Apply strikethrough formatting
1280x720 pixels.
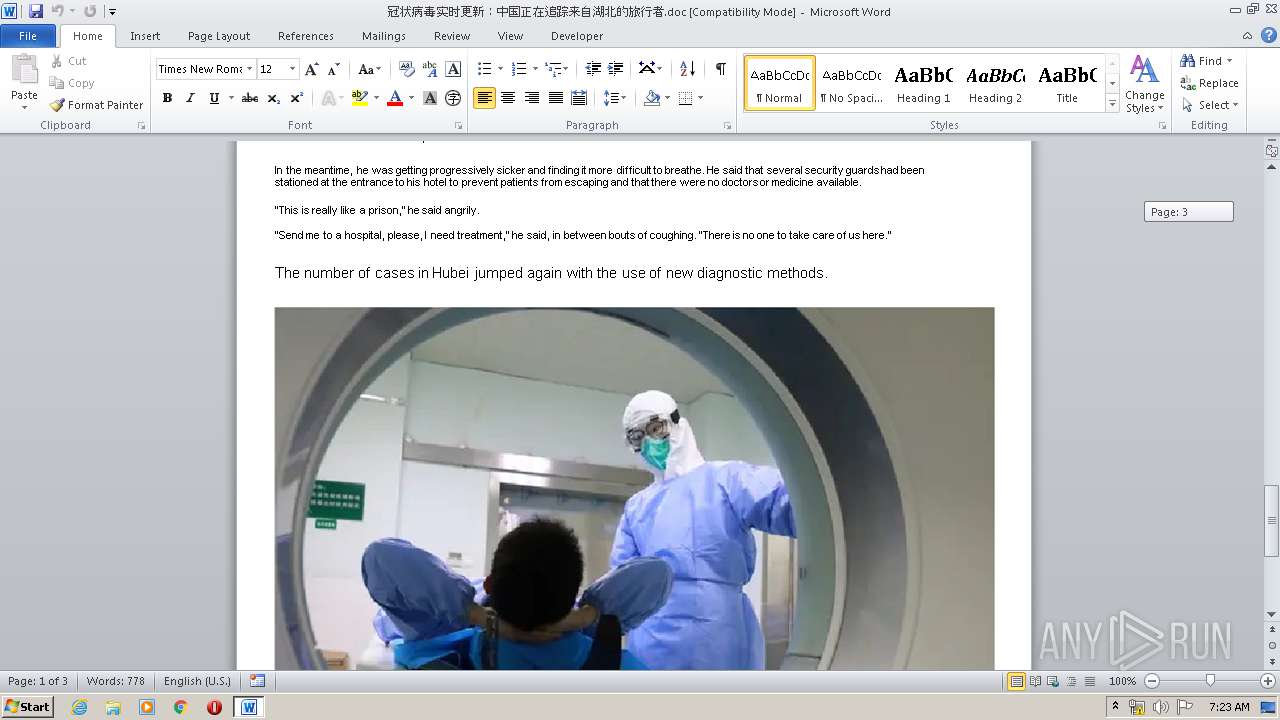[x=250, y=98]
